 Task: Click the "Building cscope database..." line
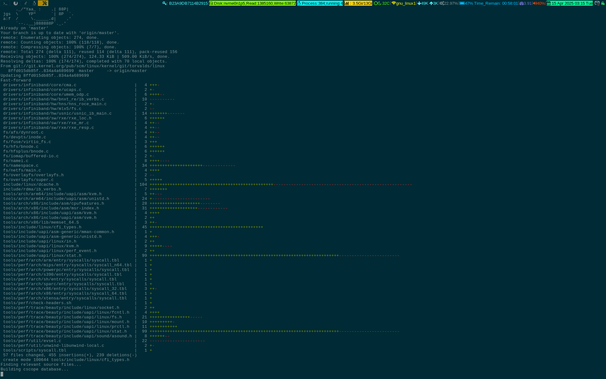[x=34, y=369]
